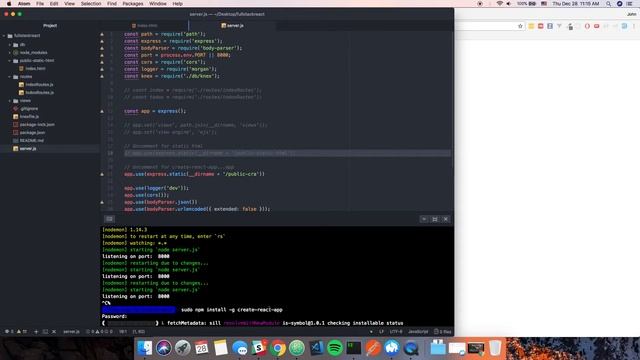This screenshot has width=640, height=360.
Task: Open the black terminal app in dock
Action: [x=354, y=348]
